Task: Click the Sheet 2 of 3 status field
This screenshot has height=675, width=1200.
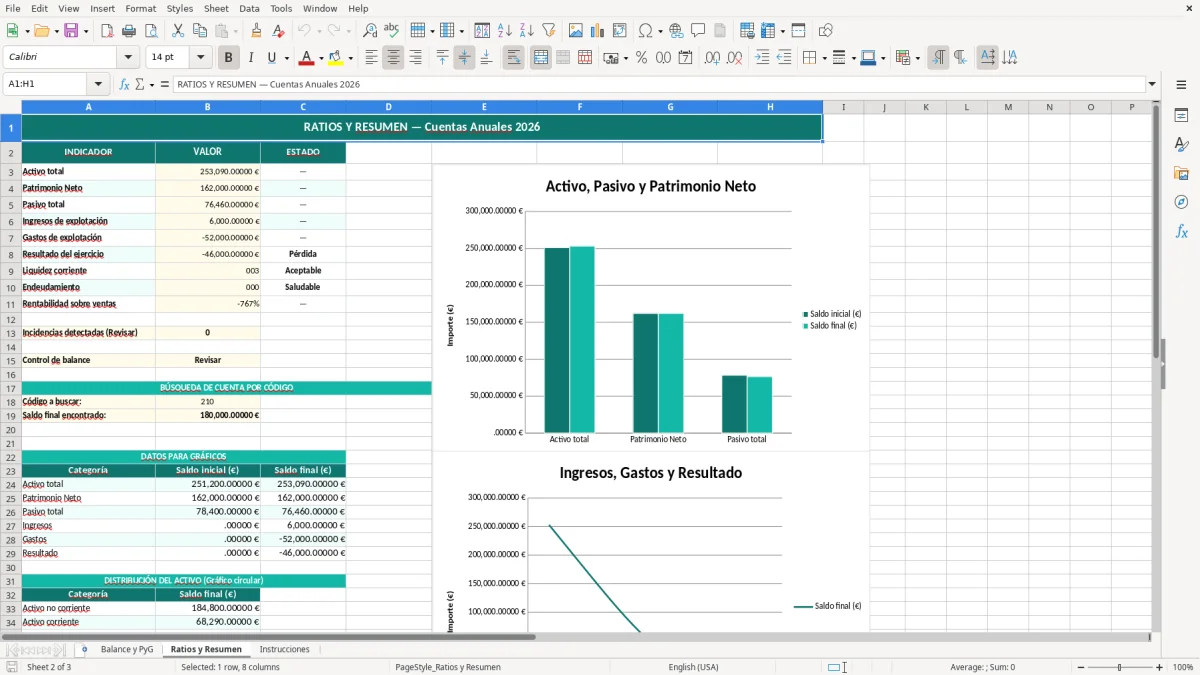Action: (x=49, y=667)
